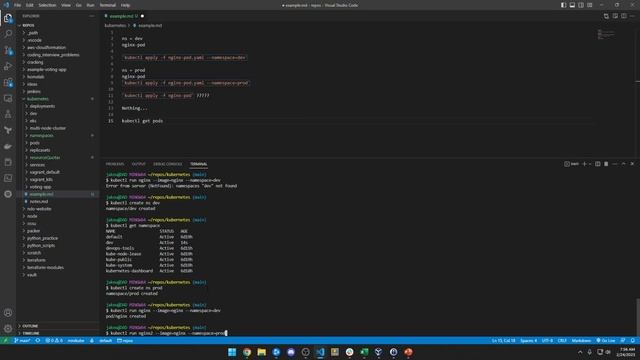Click the Go Live status bar button
The image size is (640, 360).
pyautogui.click(x=606, y=340)
